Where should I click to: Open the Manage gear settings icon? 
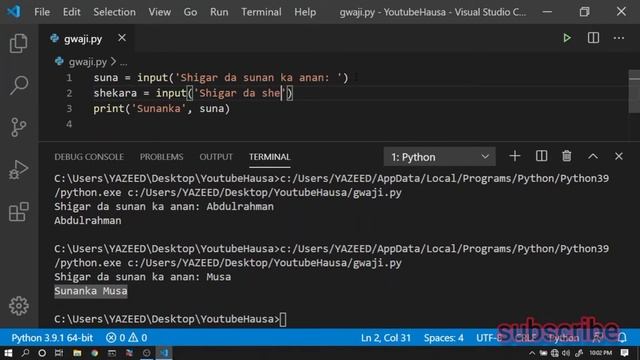click(19, 306)
